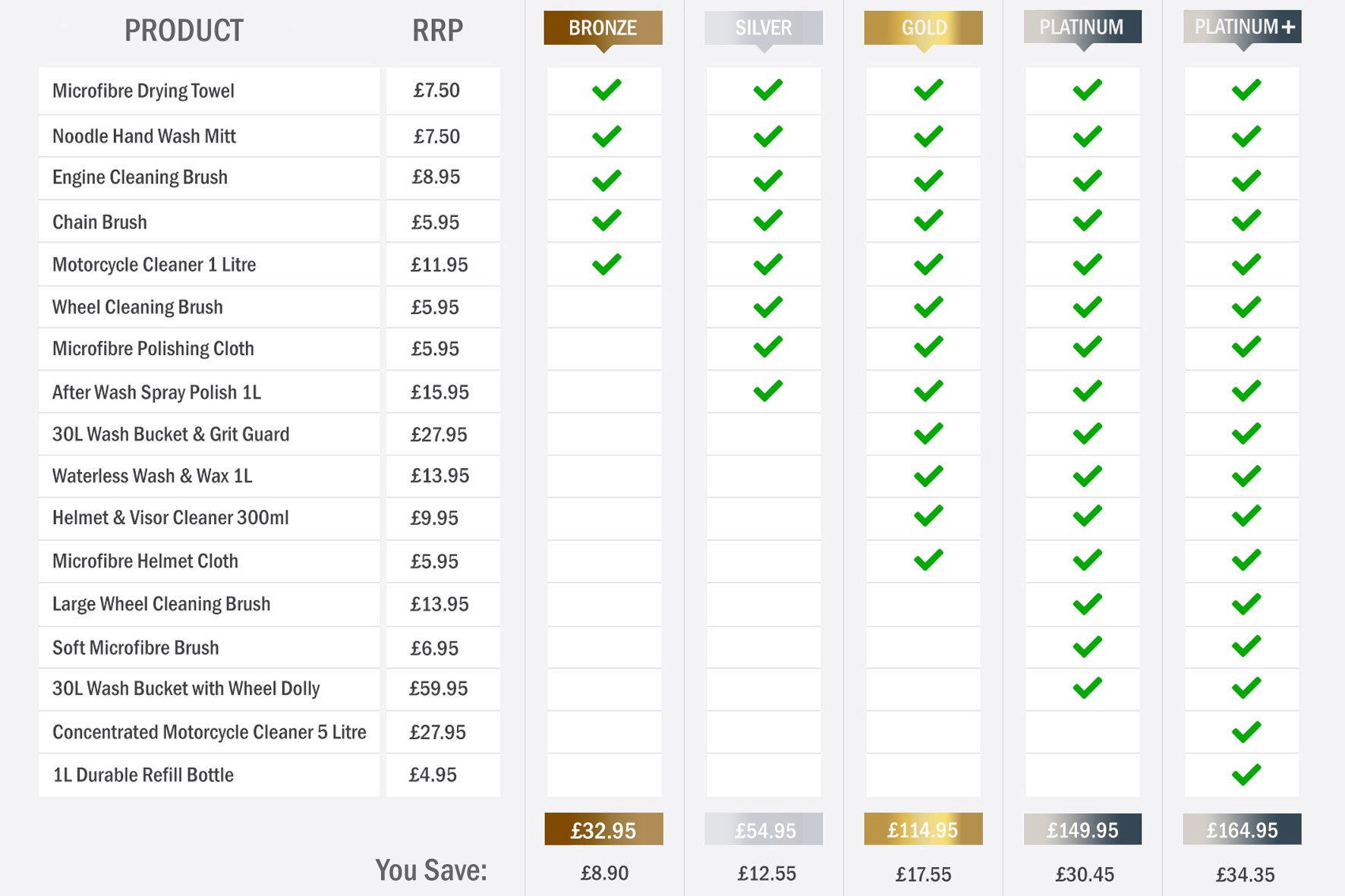Viewport: 1345px width, 896px height.
Task: Click the Silver checkmark for After Wash Spray Polish
Action: pos(767,391)
